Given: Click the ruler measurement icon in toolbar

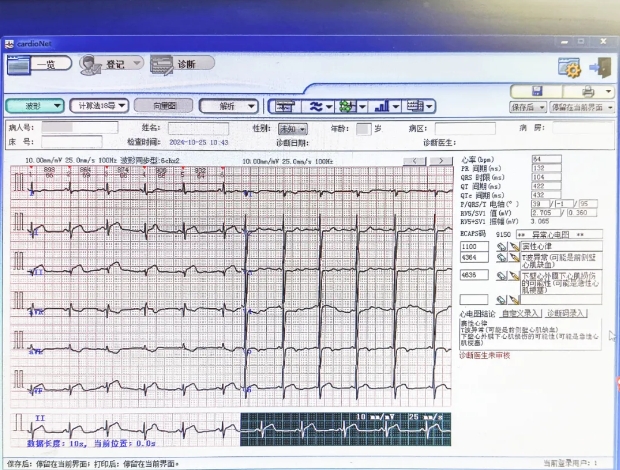Looking at the screenshot, I should tap(284, 106).
